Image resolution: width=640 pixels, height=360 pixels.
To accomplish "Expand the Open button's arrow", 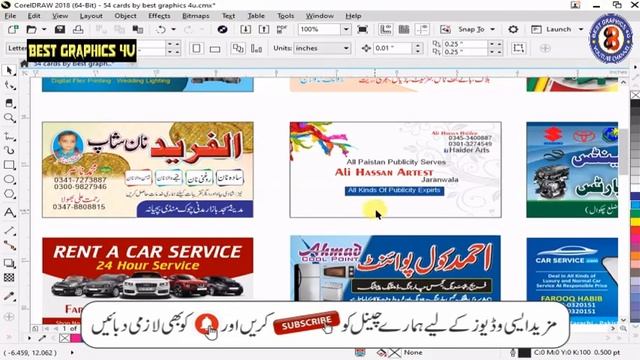I will point(44,29).
